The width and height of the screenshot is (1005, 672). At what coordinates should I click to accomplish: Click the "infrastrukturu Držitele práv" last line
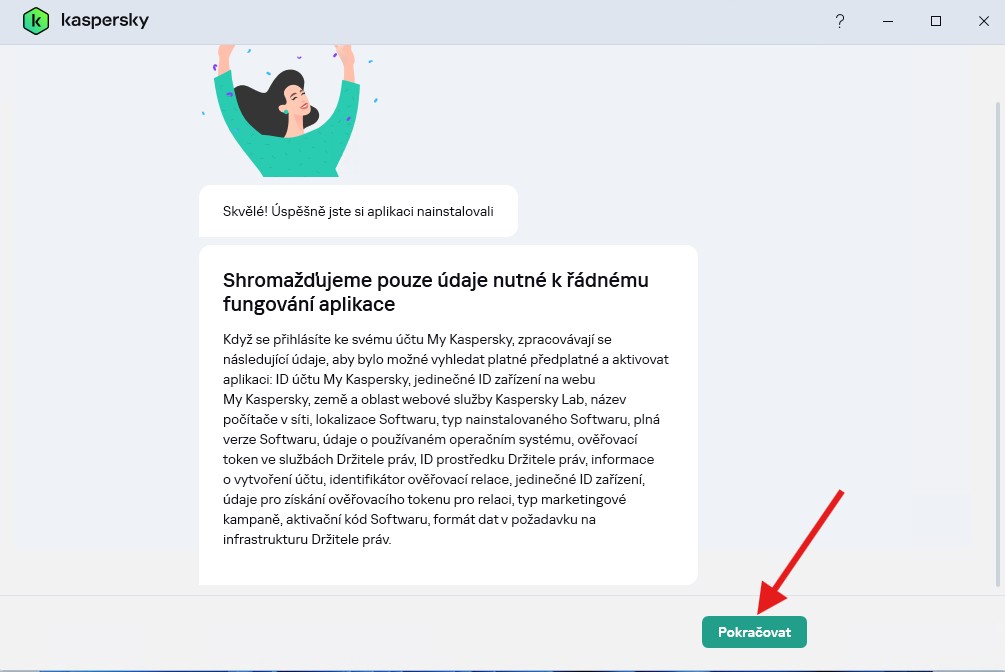pos(307,540)
